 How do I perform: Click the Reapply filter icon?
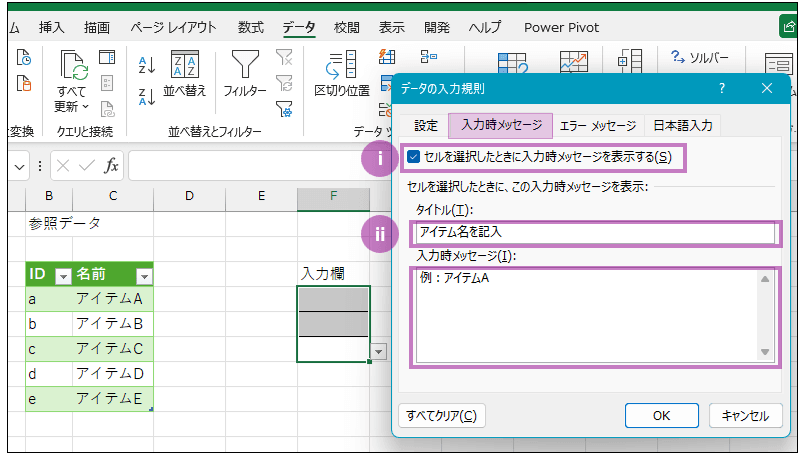284,83
